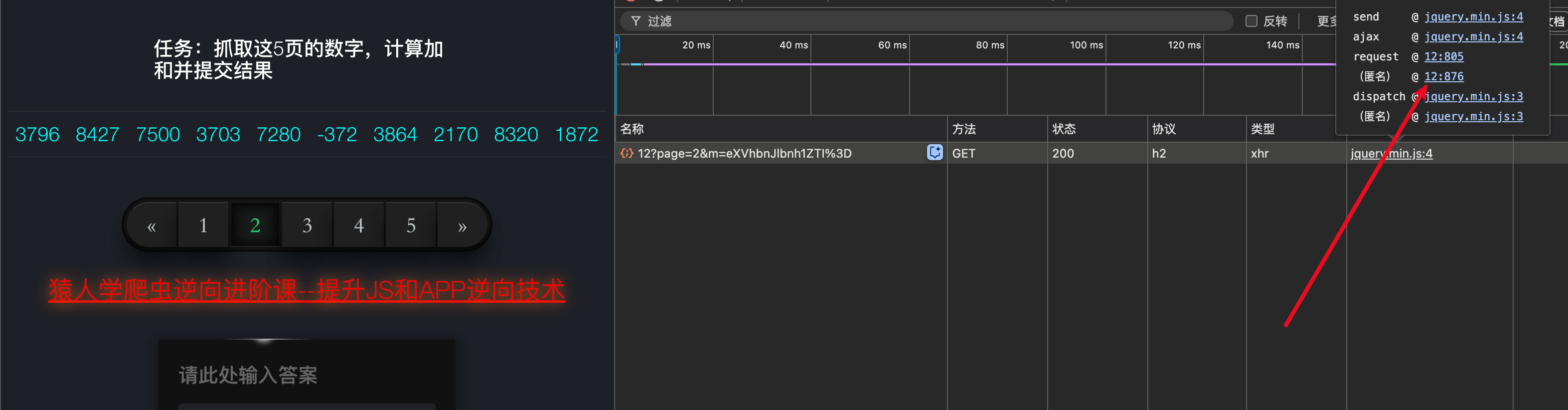The image size is (1568, 410).
Task: Go to next page with » arrow
Action: coord(462,226)
